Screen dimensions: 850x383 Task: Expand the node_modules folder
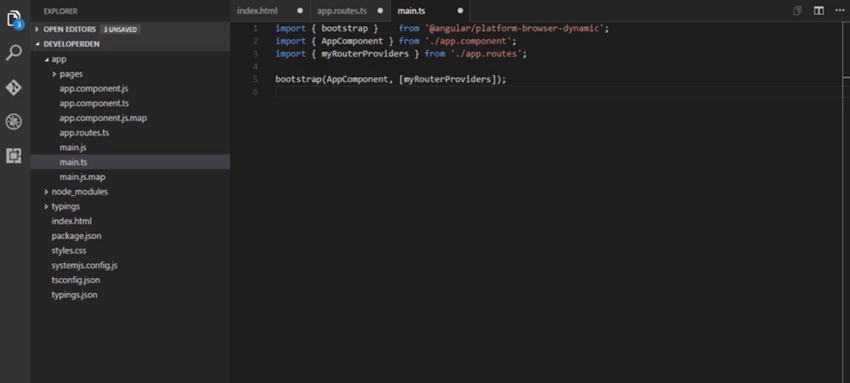tap(80, 192)
